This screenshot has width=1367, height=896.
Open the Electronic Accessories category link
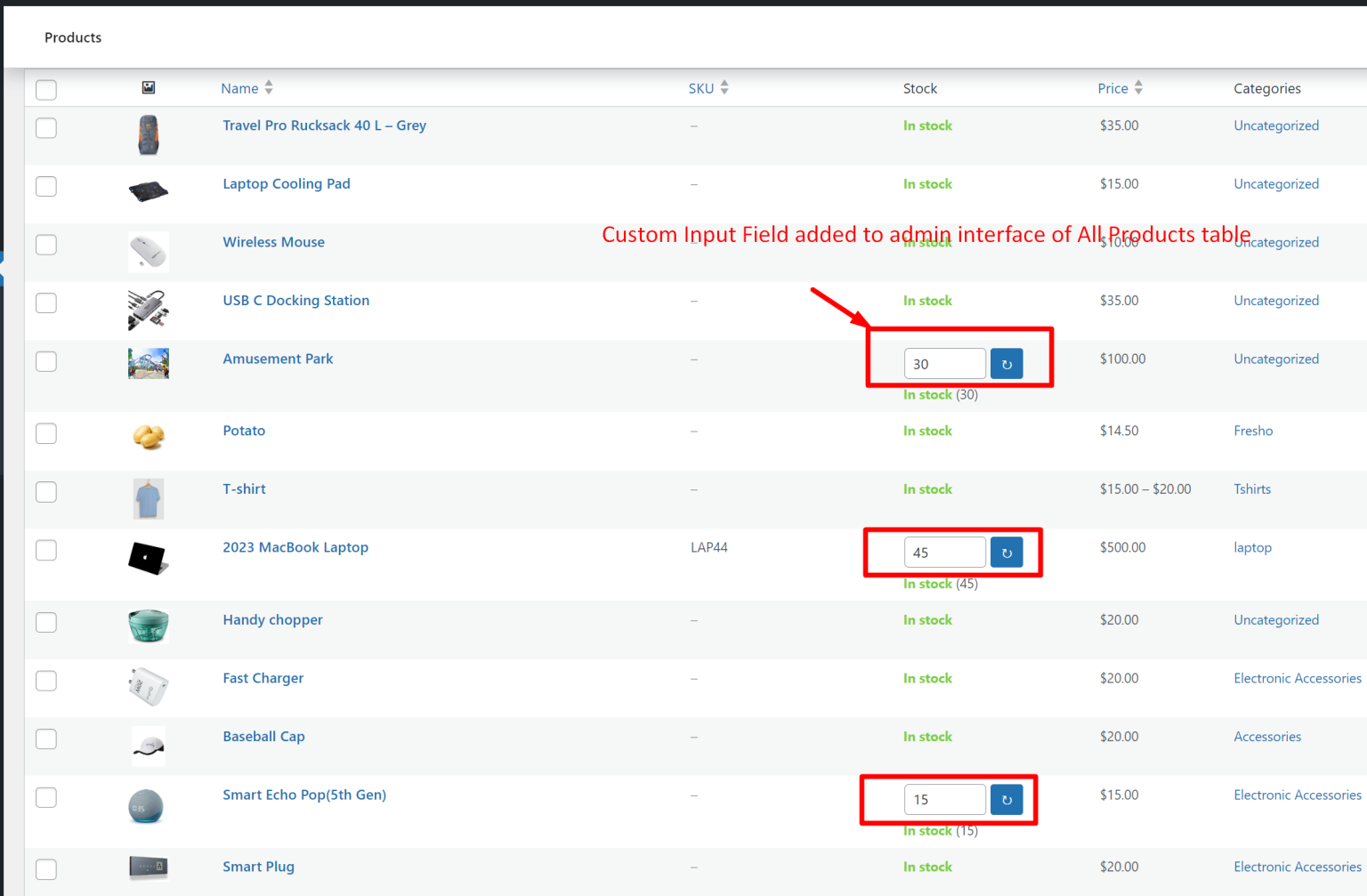[x=1297, y=678]
